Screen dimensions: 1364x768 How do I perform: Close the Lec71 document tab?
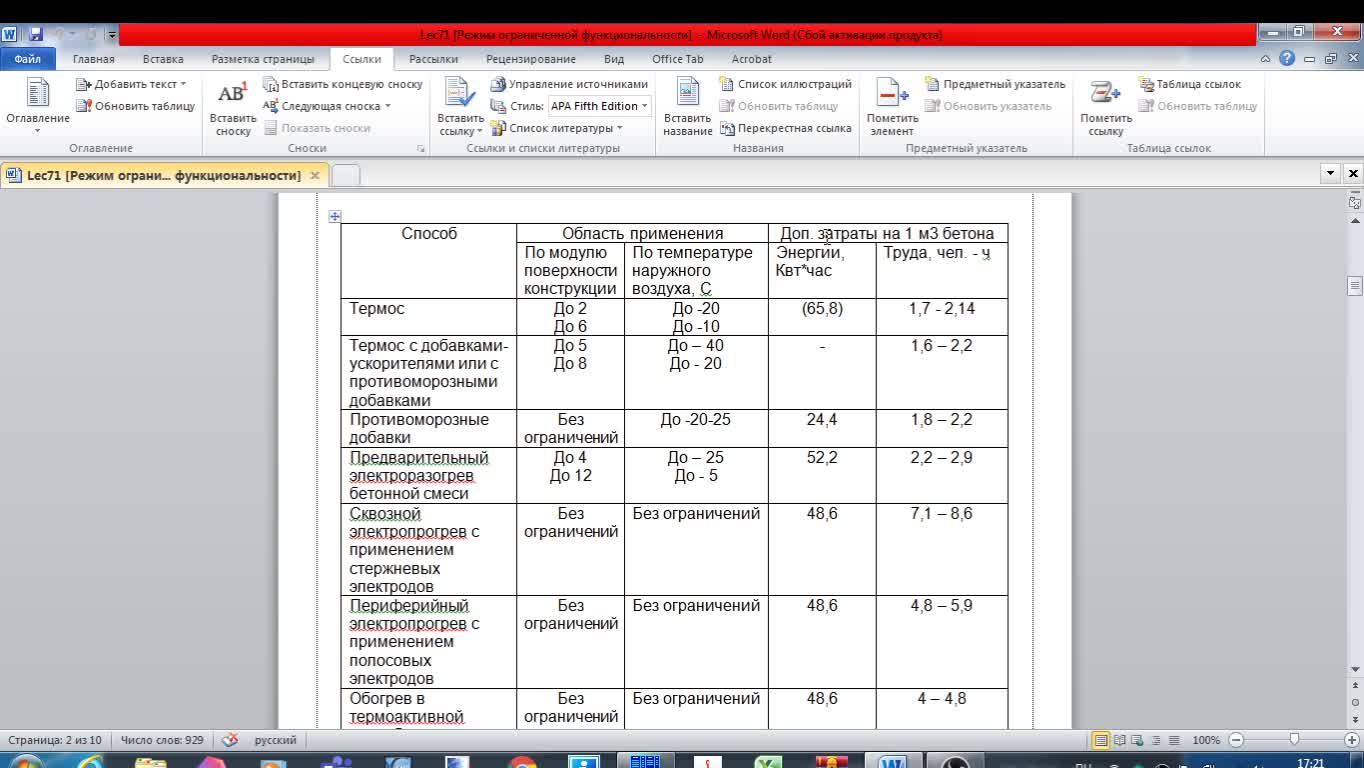click(x=314, y=175)
